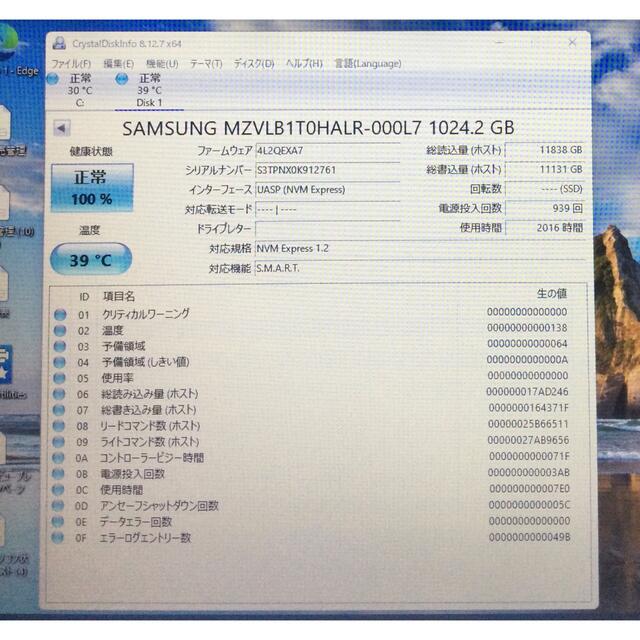Open the 編集(E) menu

[118, 64]
